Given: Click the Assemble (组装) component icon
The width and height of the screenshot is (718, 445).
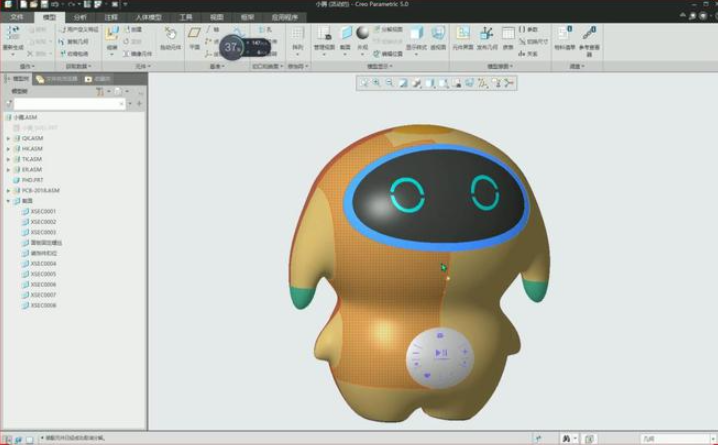Looking at the screenshot, I should click(x=112, y=38).
